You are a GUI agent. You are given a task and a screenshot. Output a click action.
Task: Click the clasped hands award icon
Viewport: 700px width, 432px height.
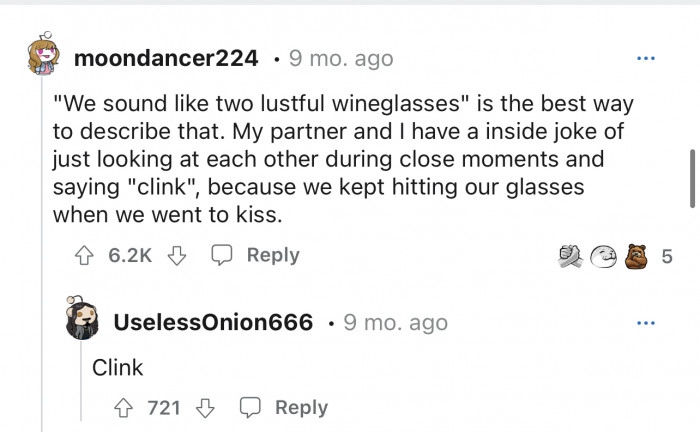(x=572, y=257)
